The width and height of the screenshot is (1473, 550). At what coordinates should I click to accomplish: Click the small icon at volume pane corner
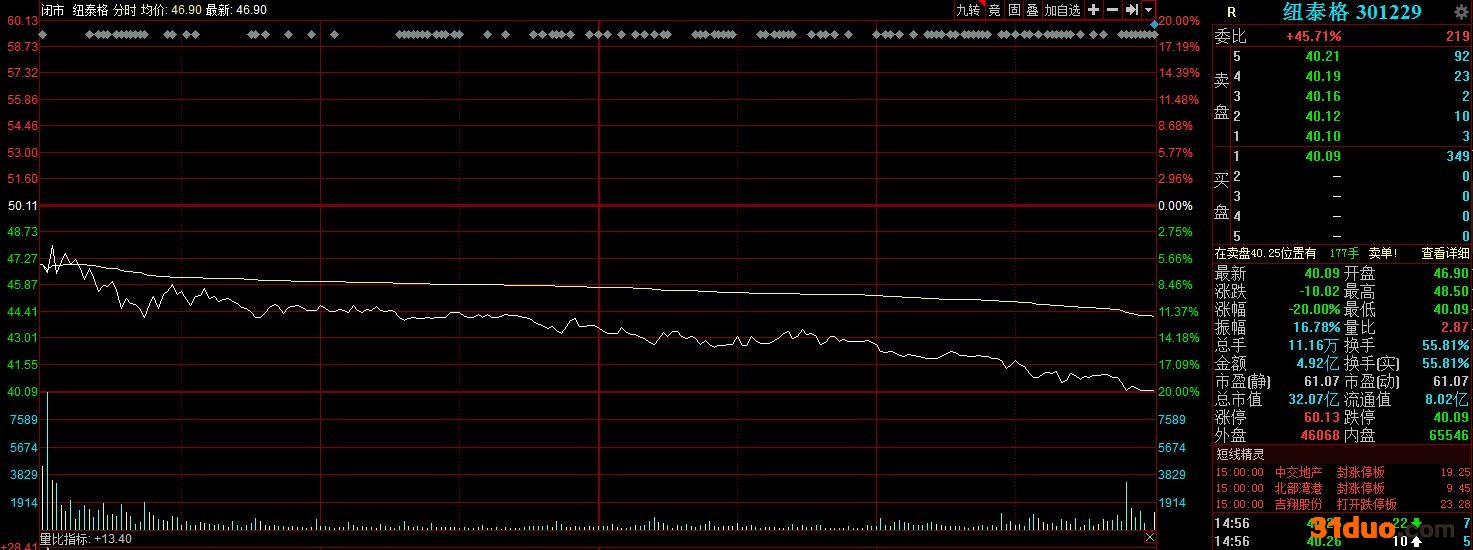click(1150, 538)
